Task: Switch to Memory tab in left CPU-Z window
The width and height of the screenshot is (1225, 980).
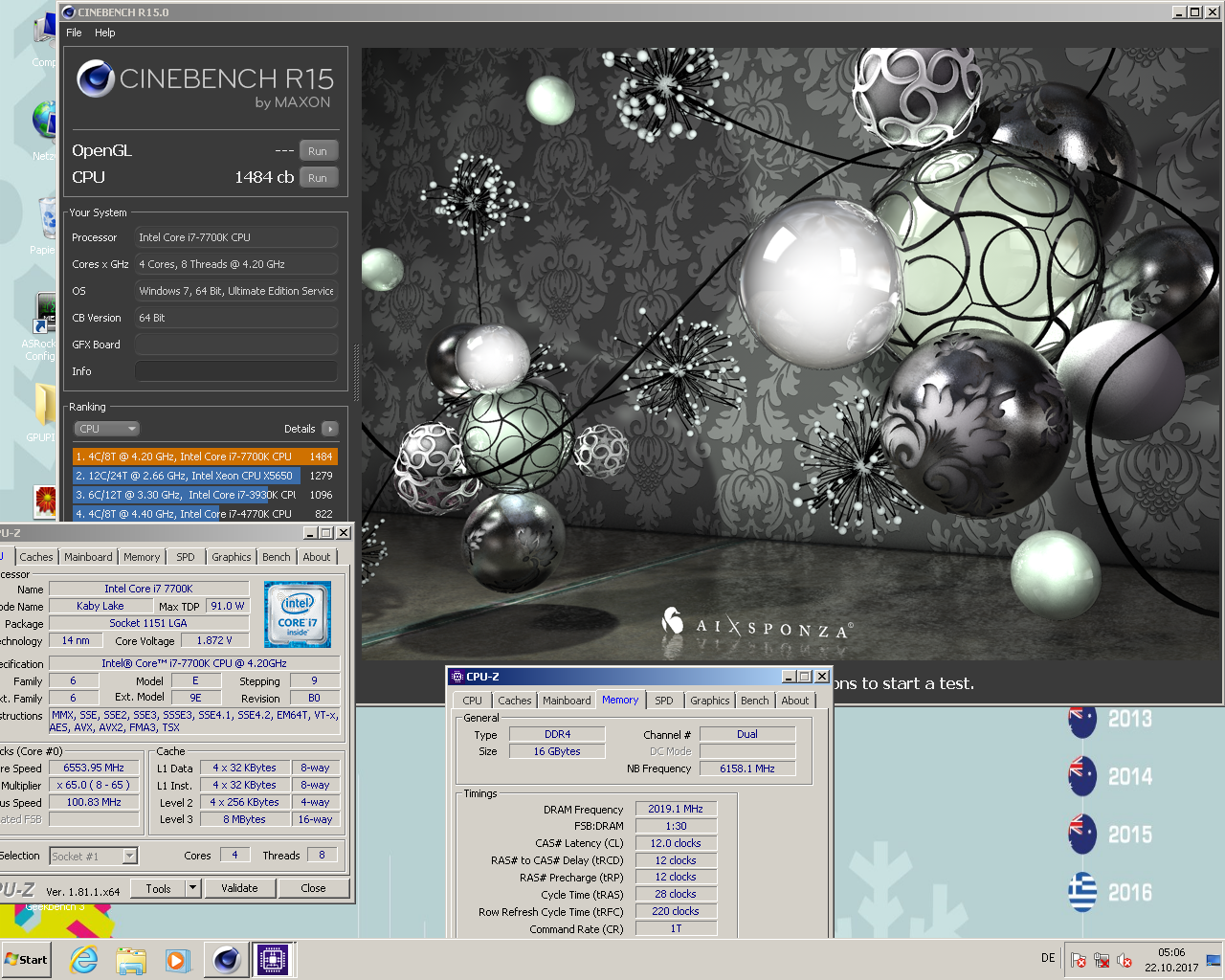Action: pos(142,557)
